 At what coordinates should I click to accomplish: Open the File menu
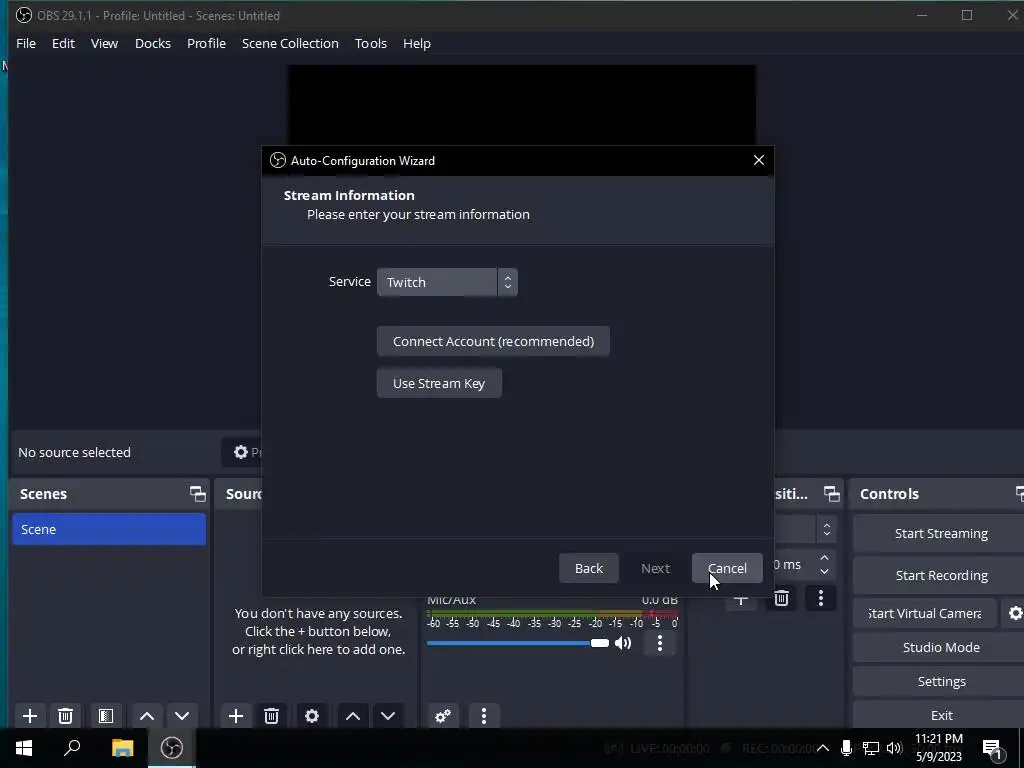(26, 44)
